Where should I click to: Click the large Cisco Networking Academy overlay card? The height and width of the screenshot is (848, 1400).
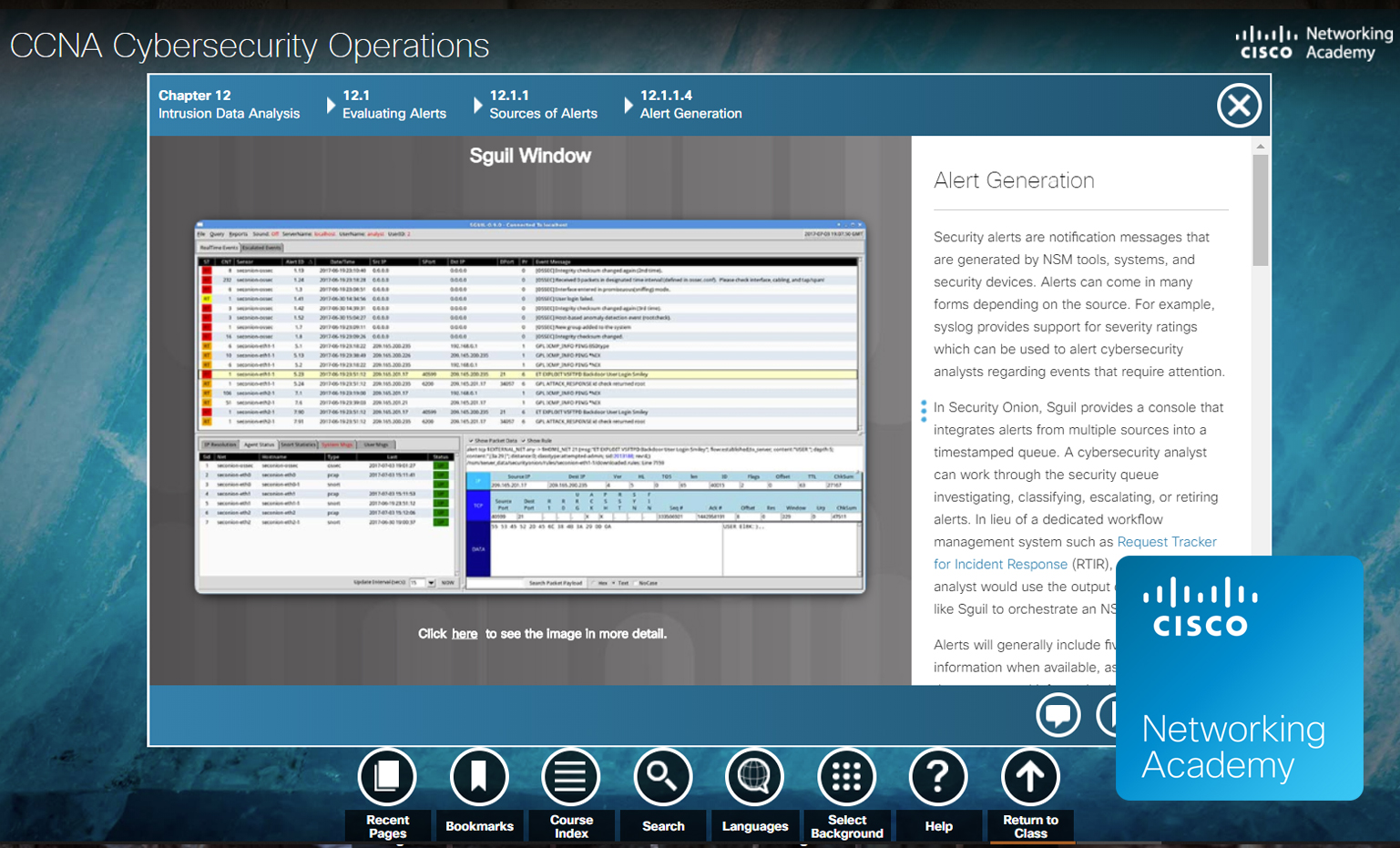click(x=1240, y=678)
